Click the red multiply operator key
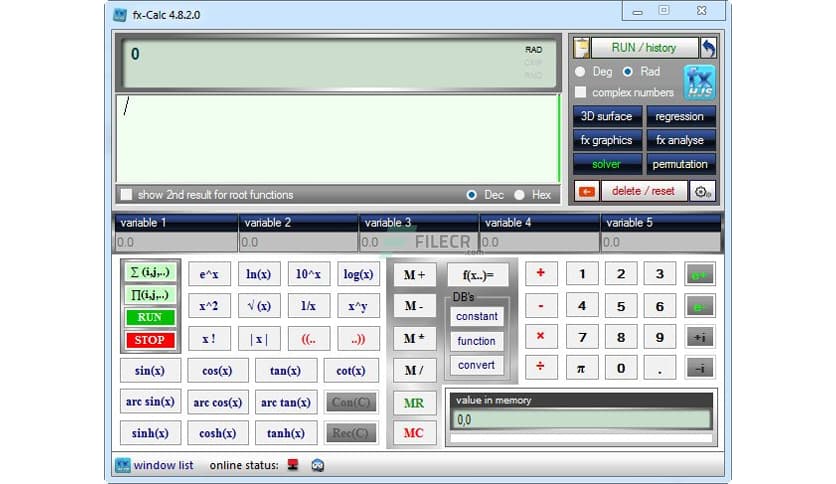This screenshot has height=484, width=836. 541,336
